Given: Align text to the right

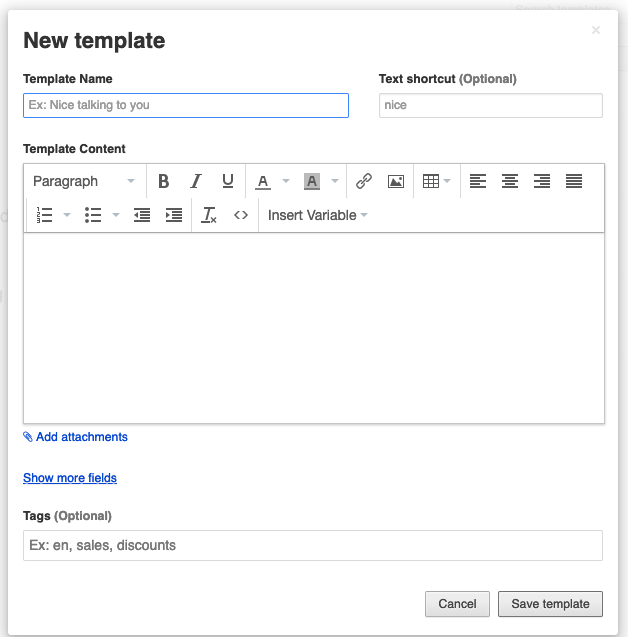Looking at the screenshot, I should click(x=542, y=181).
